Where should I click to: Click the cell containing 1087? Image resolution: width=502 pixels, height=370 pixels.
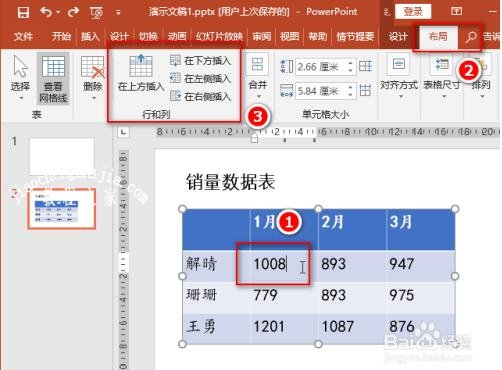coord(352,328)
